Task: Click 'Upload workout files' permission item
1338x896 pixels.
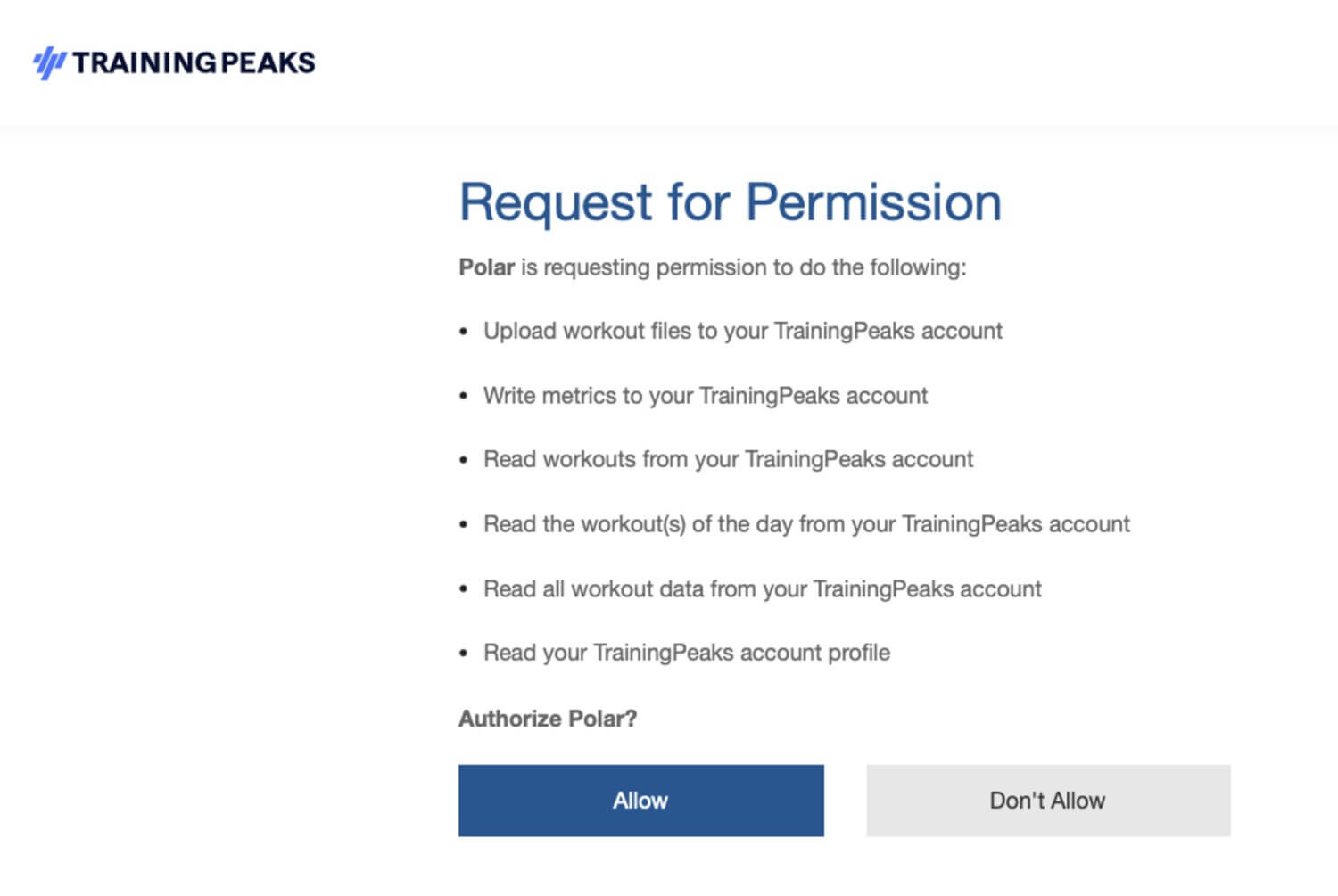Action: 742,331
